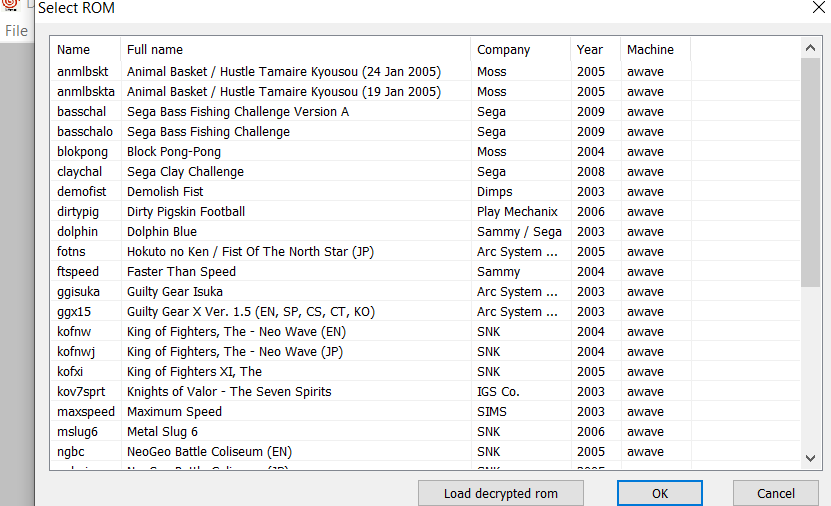
Task: Click the scrollbar down arrow
Action: click(x=810, y=458)
